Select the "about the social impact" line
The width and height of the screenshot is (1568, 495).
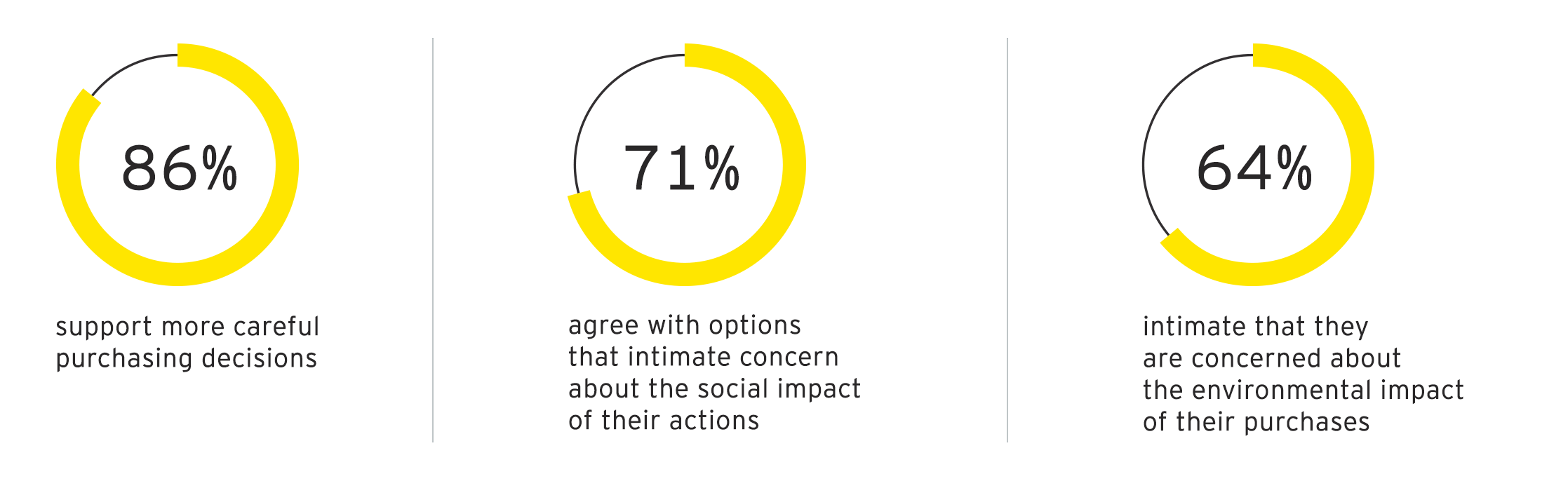pyautogui.click(x=714, y=388)
